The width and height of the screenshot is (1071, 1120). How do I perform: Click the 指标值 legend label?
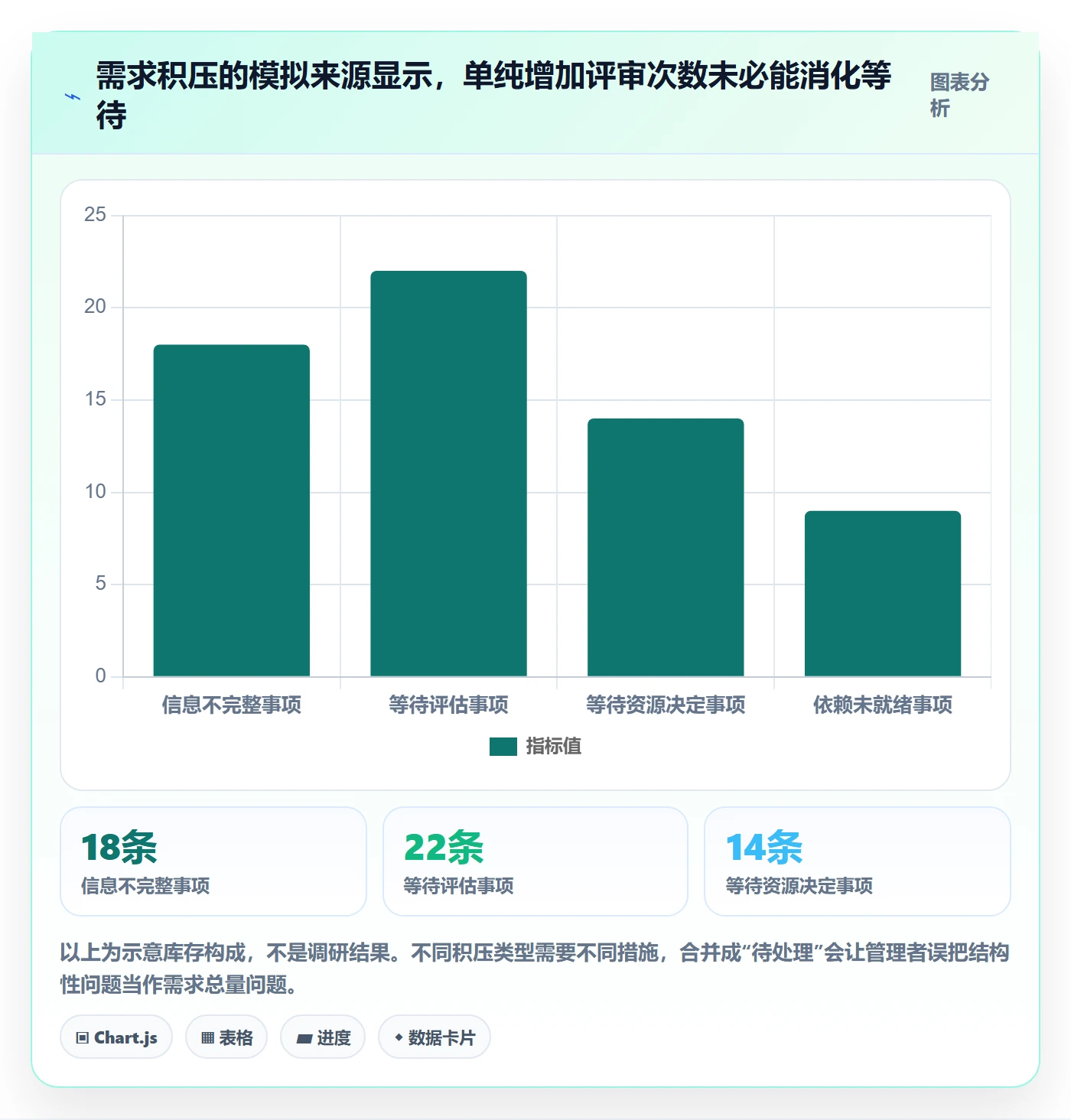point(554,747)
